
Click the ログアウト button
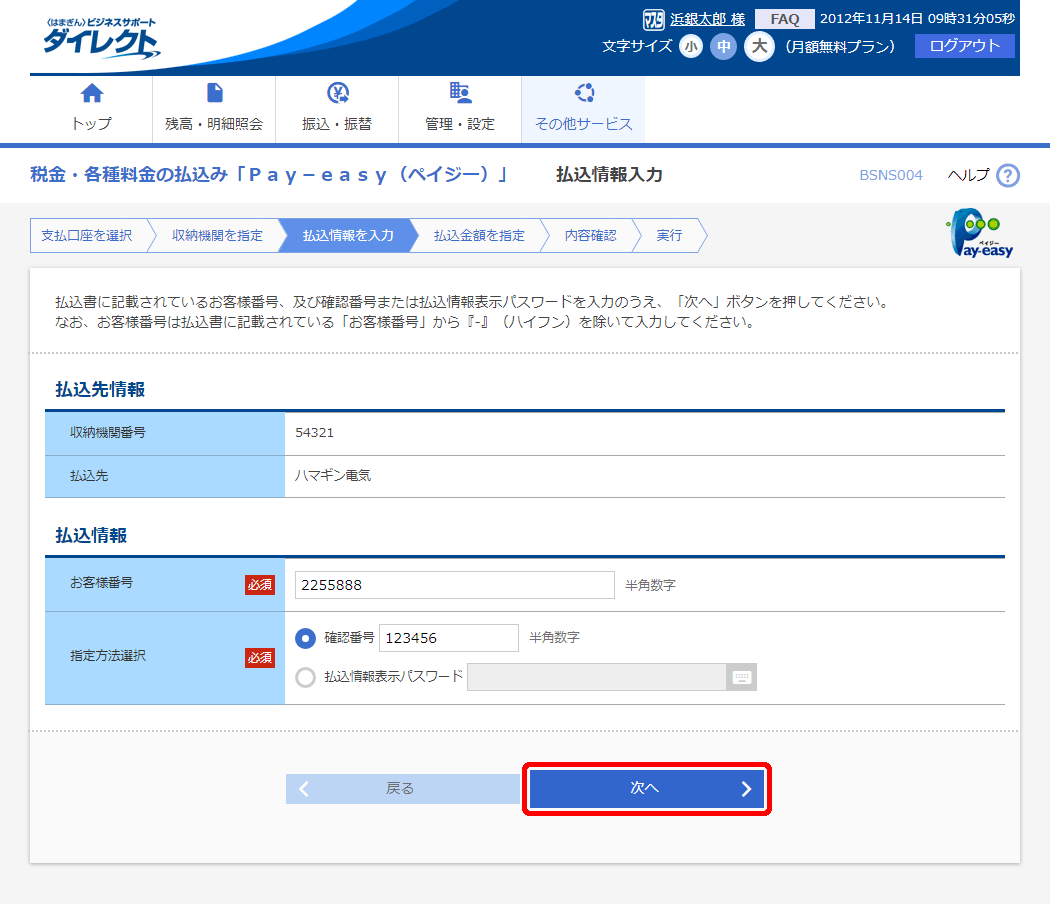click(x=964, y=46)
